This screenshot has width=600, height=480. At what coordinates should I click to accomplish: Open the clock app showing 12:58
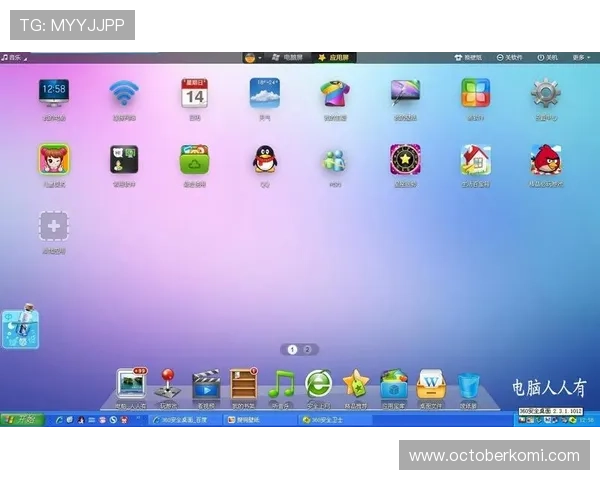pyautogui.click(x=54, y=93)
